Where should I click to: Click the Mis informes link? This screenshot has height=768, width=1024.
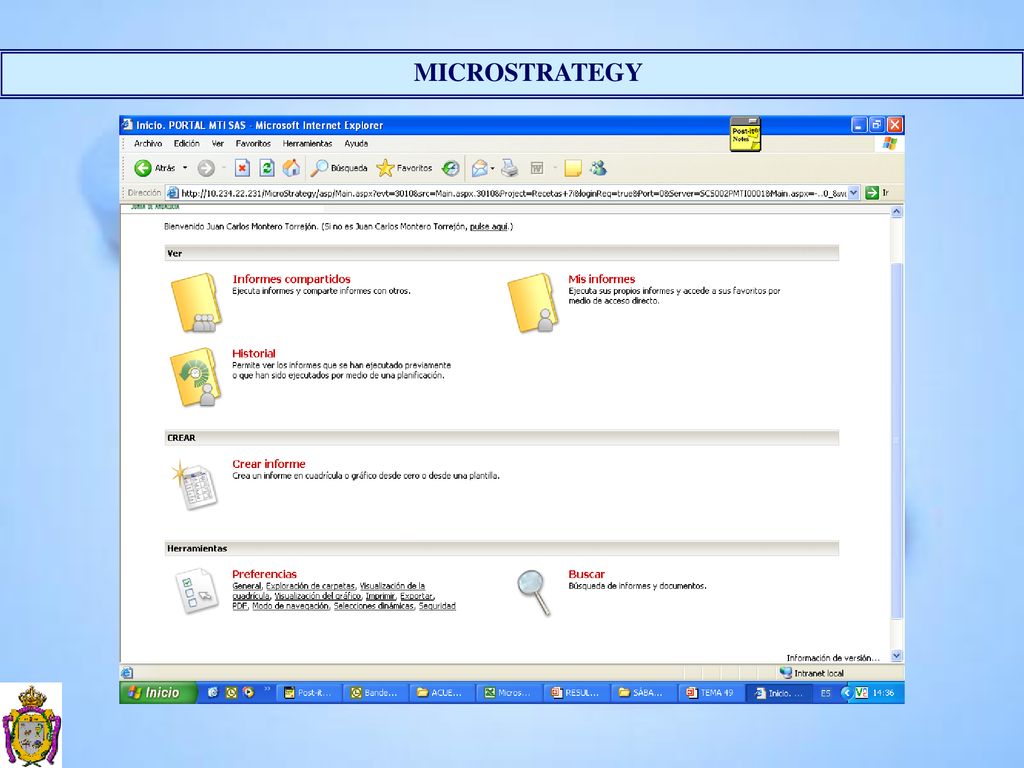[x=601, y=279]
